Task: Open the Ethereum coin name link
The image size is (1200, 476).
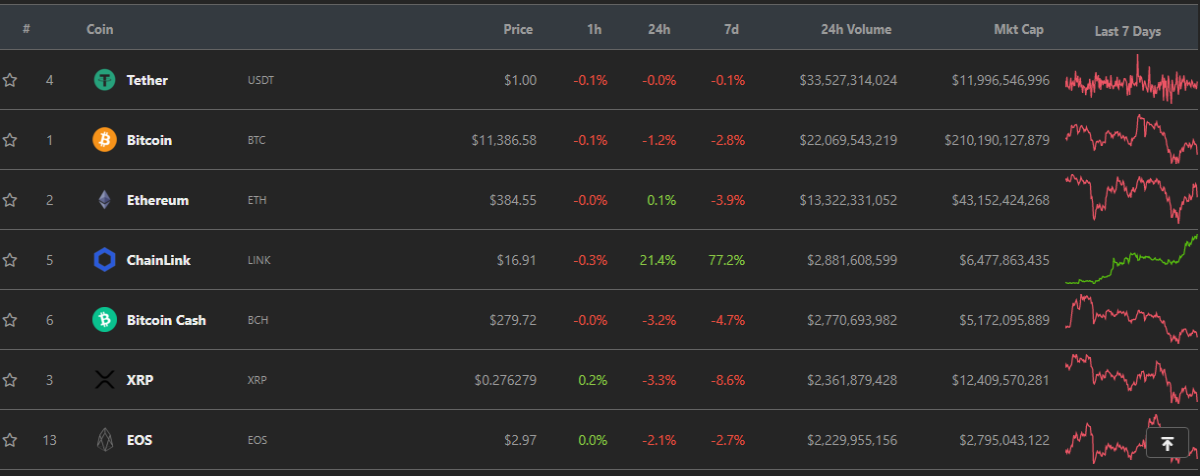Action: 158,200
